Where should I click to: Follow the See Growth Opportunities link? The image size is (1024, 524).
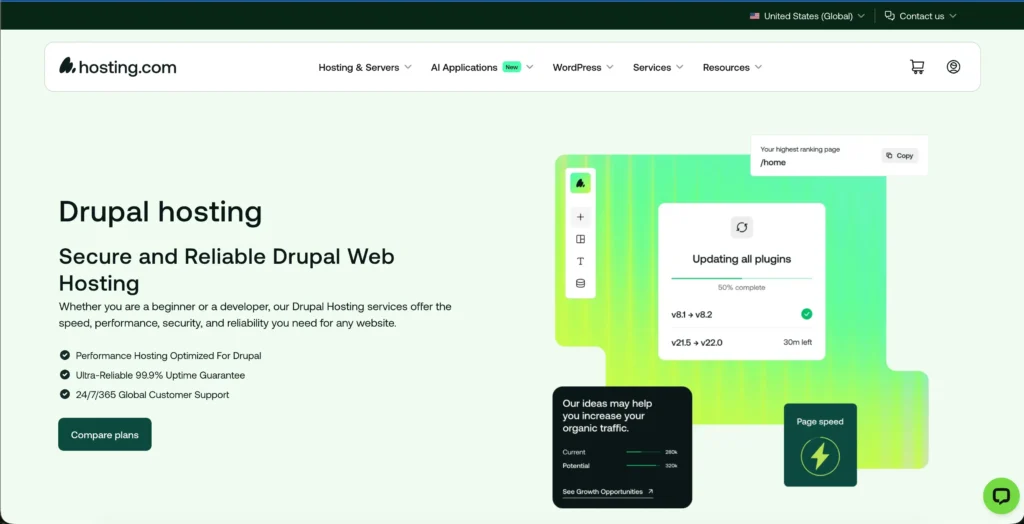pyautogui.click(x=607, y=492)
